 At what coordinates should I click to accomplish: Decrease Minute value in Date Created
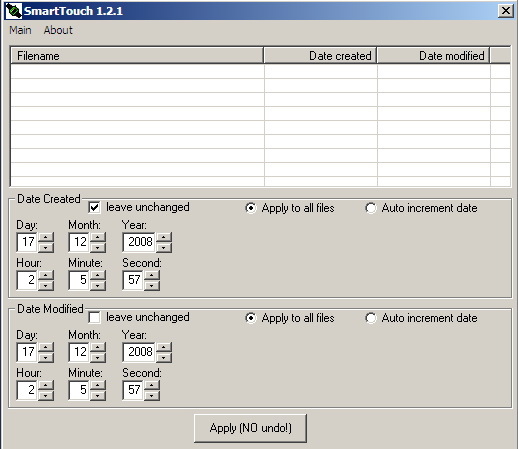point(98,285)
